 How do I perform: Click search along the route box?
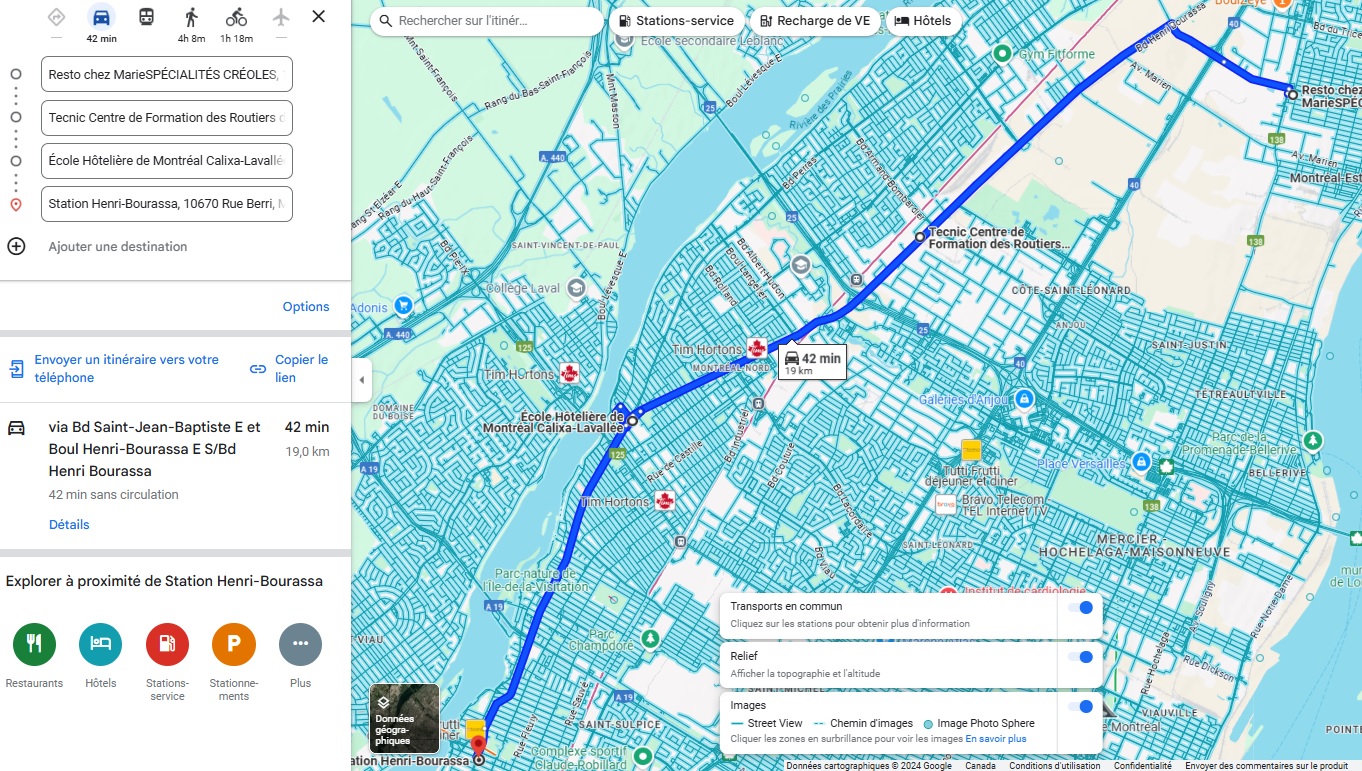[485, 21]
